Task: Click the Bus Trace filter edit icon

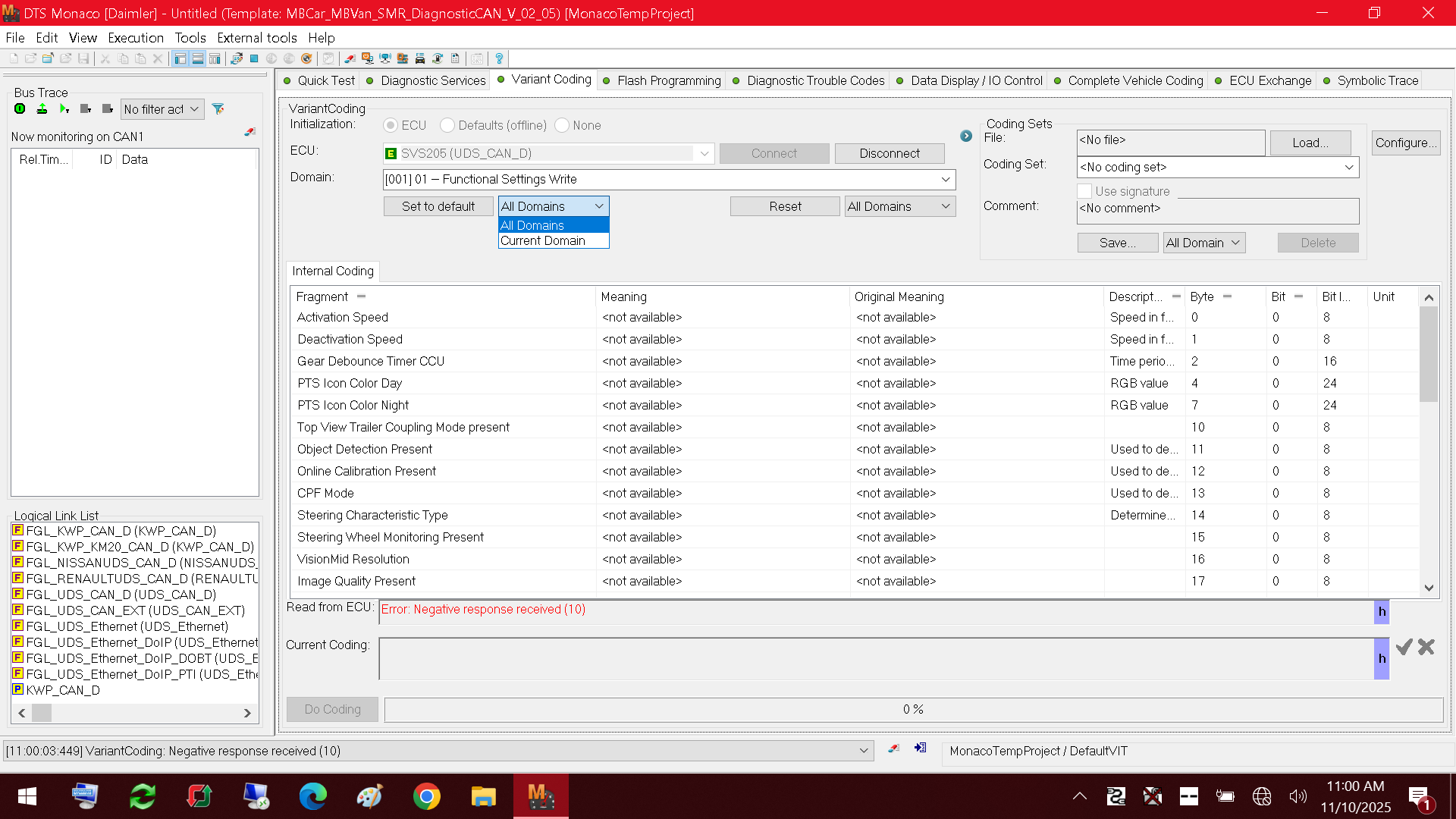Action: 218,109
